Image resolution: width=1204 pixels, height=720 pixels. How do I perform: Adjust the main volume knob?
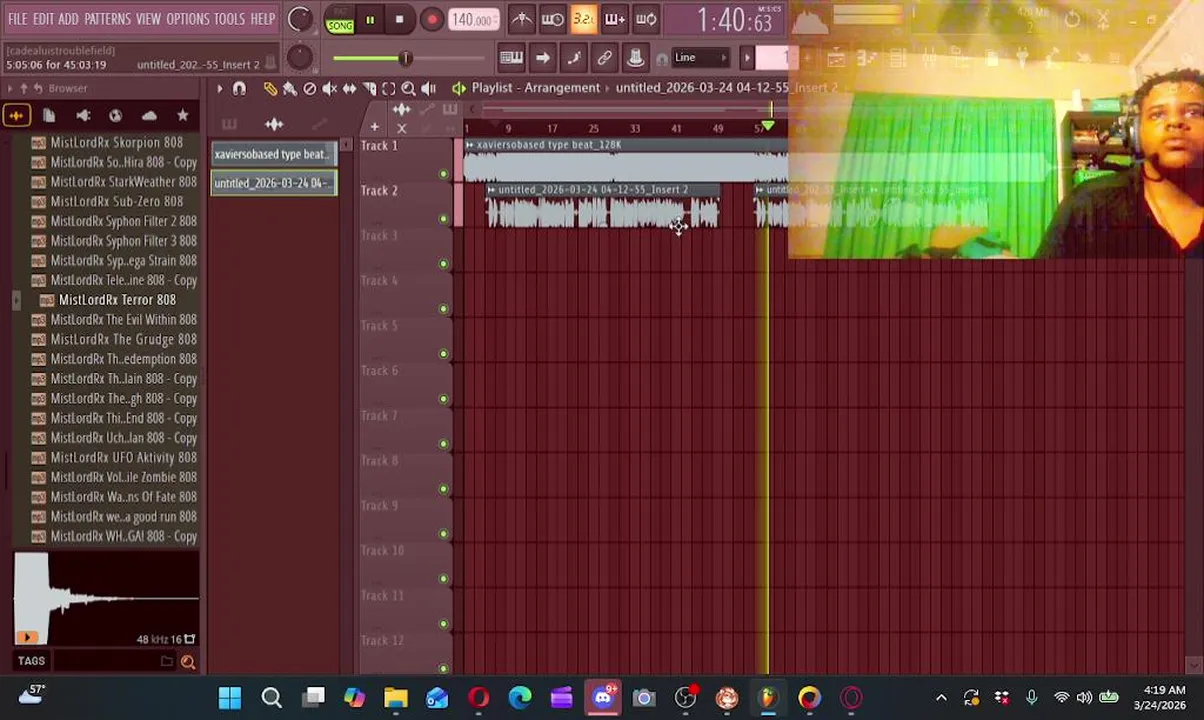pyautogui.click(x=299, y=19)
